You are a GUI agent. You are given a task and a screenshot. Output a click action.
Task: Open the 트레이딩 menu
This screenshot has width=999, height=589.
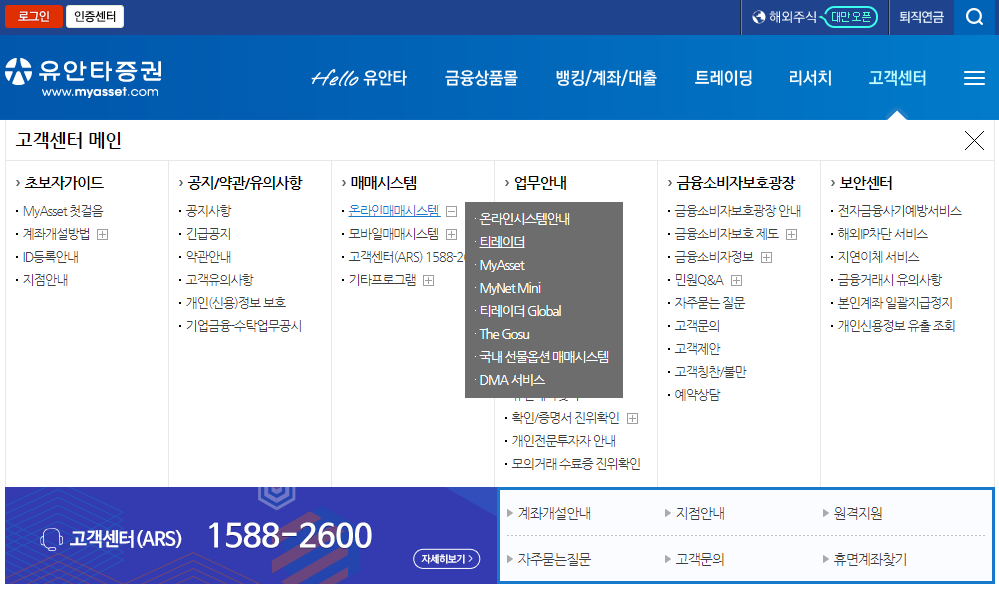tap(723, 78)
